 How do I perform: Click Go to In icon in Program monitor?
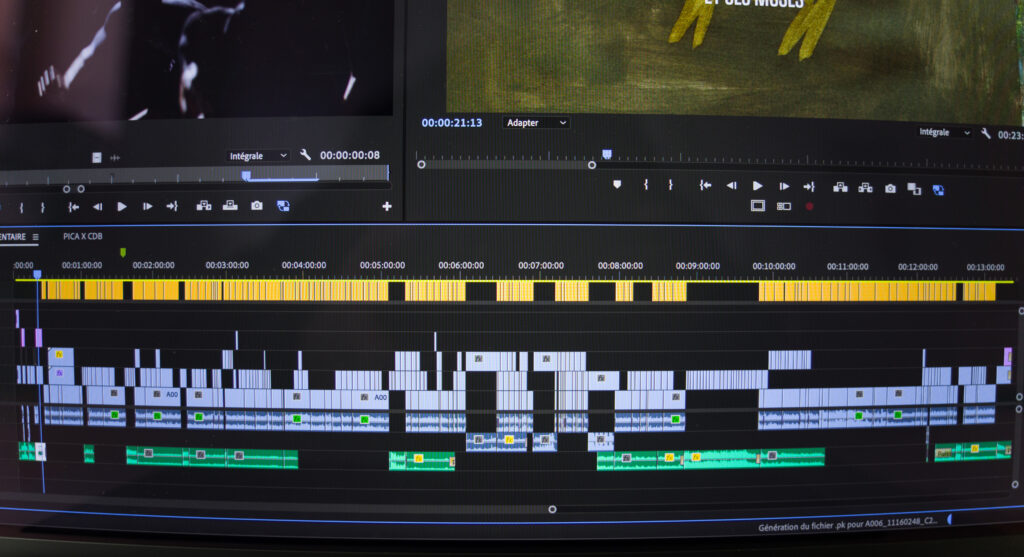coord(705,185)
